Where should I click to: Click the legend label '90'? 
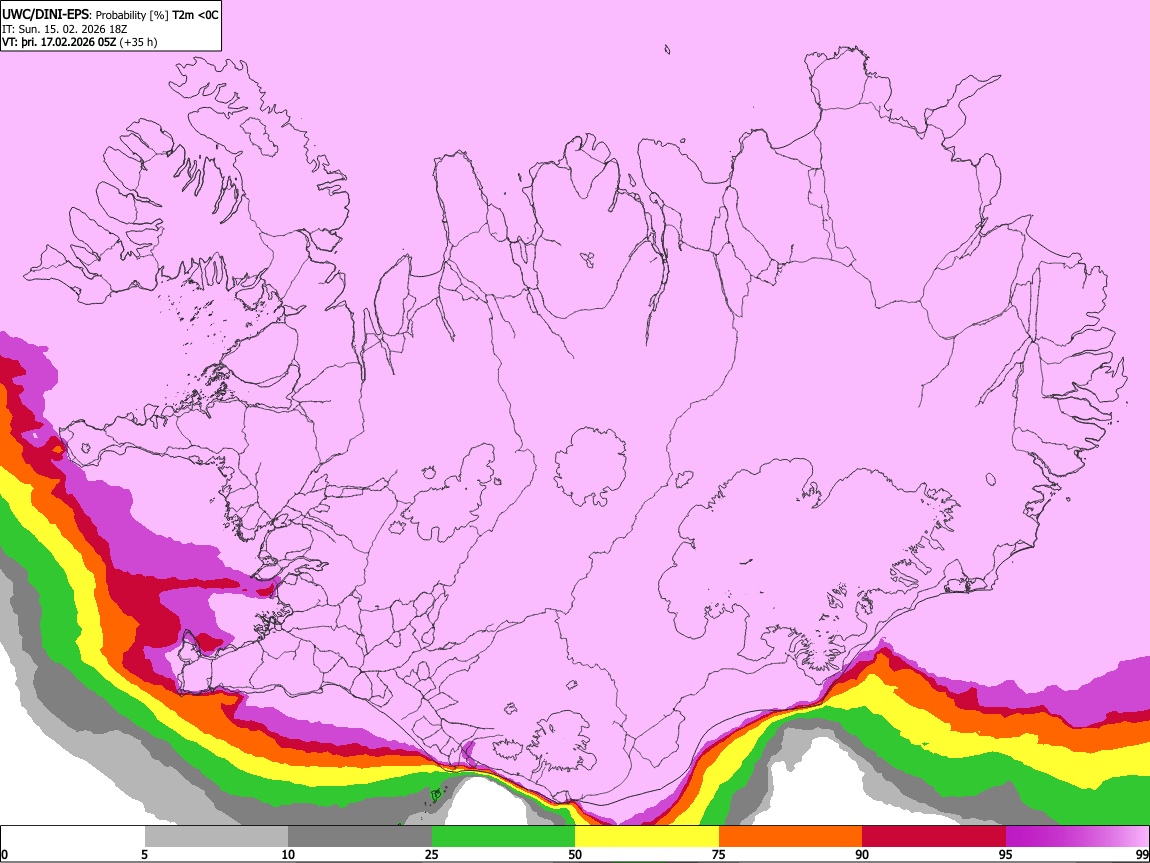862,855
